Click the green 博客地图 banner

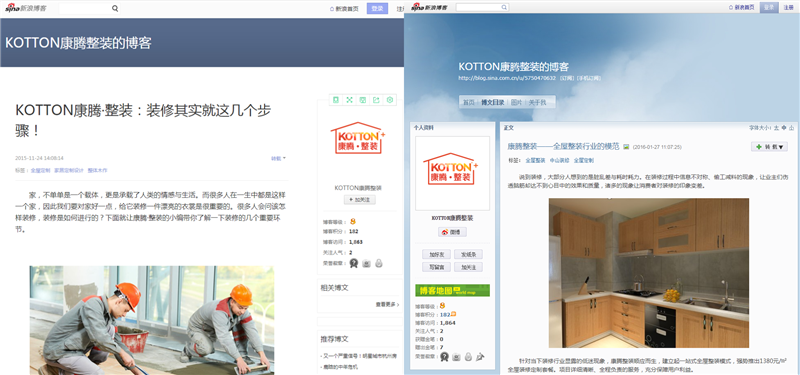point(452,290)
